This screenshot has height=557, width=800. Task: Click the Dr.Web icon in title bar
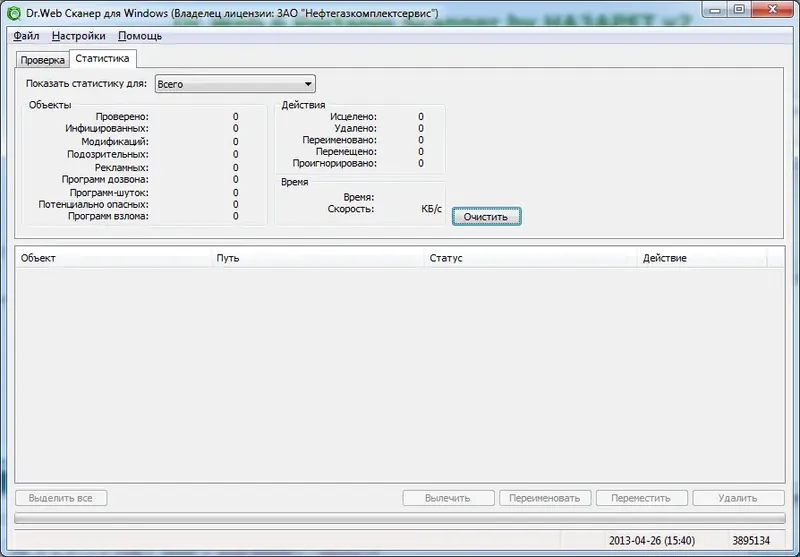coord(14,13)
